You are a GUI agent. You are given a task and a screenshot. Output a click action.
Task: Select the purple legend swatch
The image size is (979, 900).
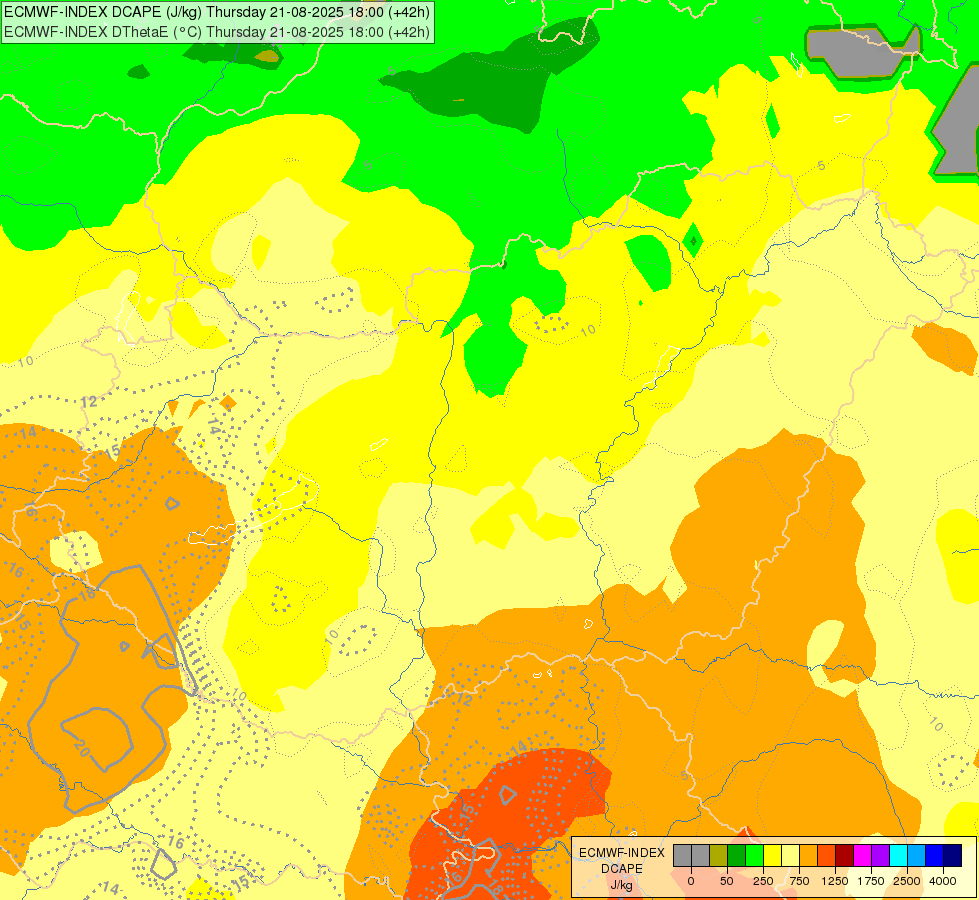coord(880,856)
